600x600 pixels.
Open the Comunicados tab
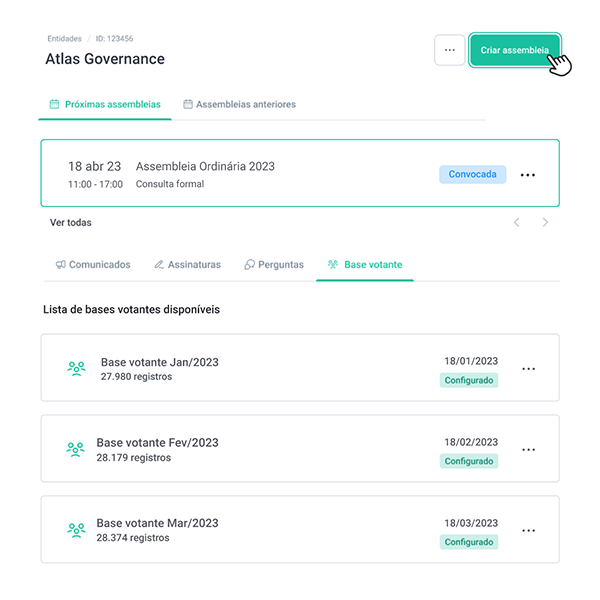point(93,265)
